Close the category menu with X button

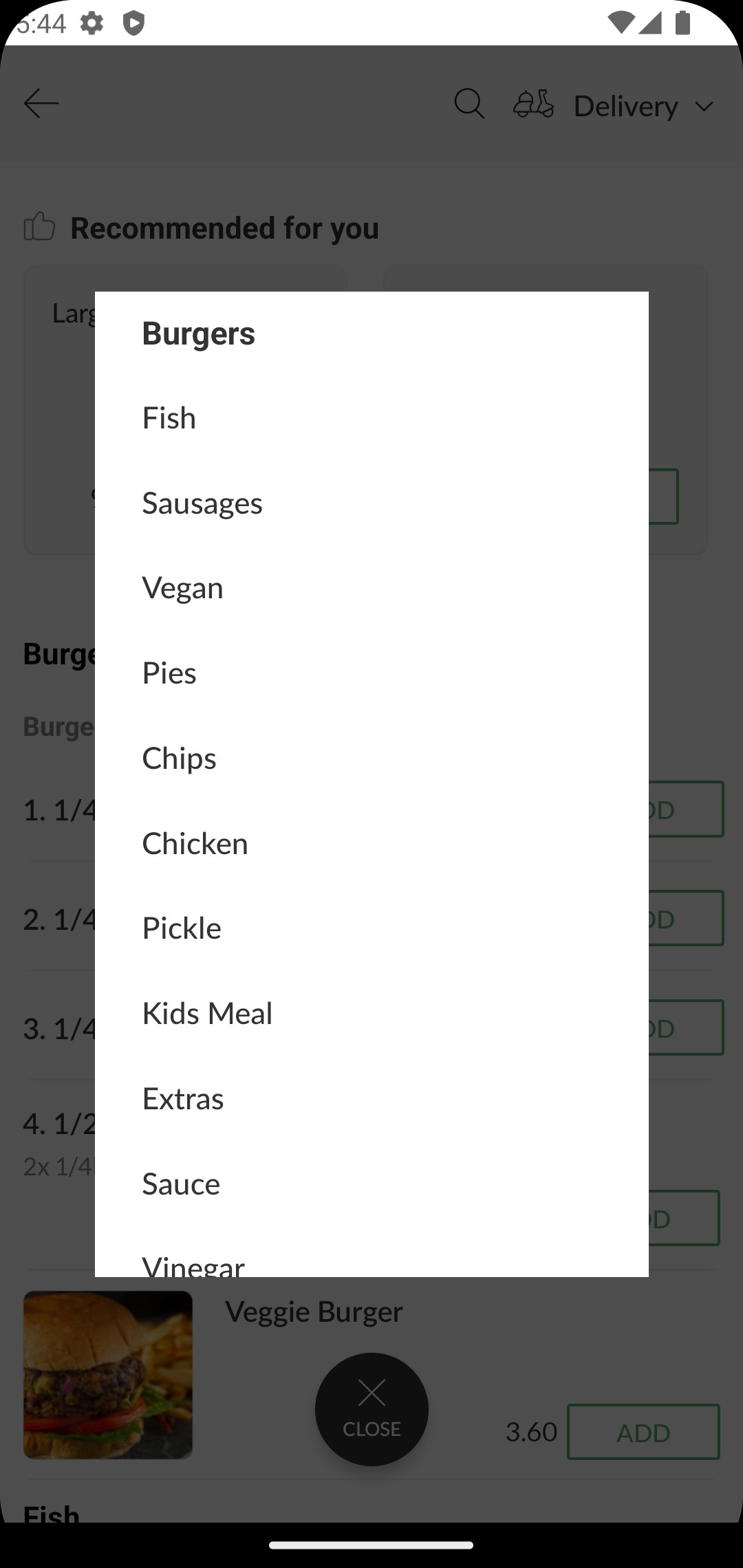[x=371, y=1409]
